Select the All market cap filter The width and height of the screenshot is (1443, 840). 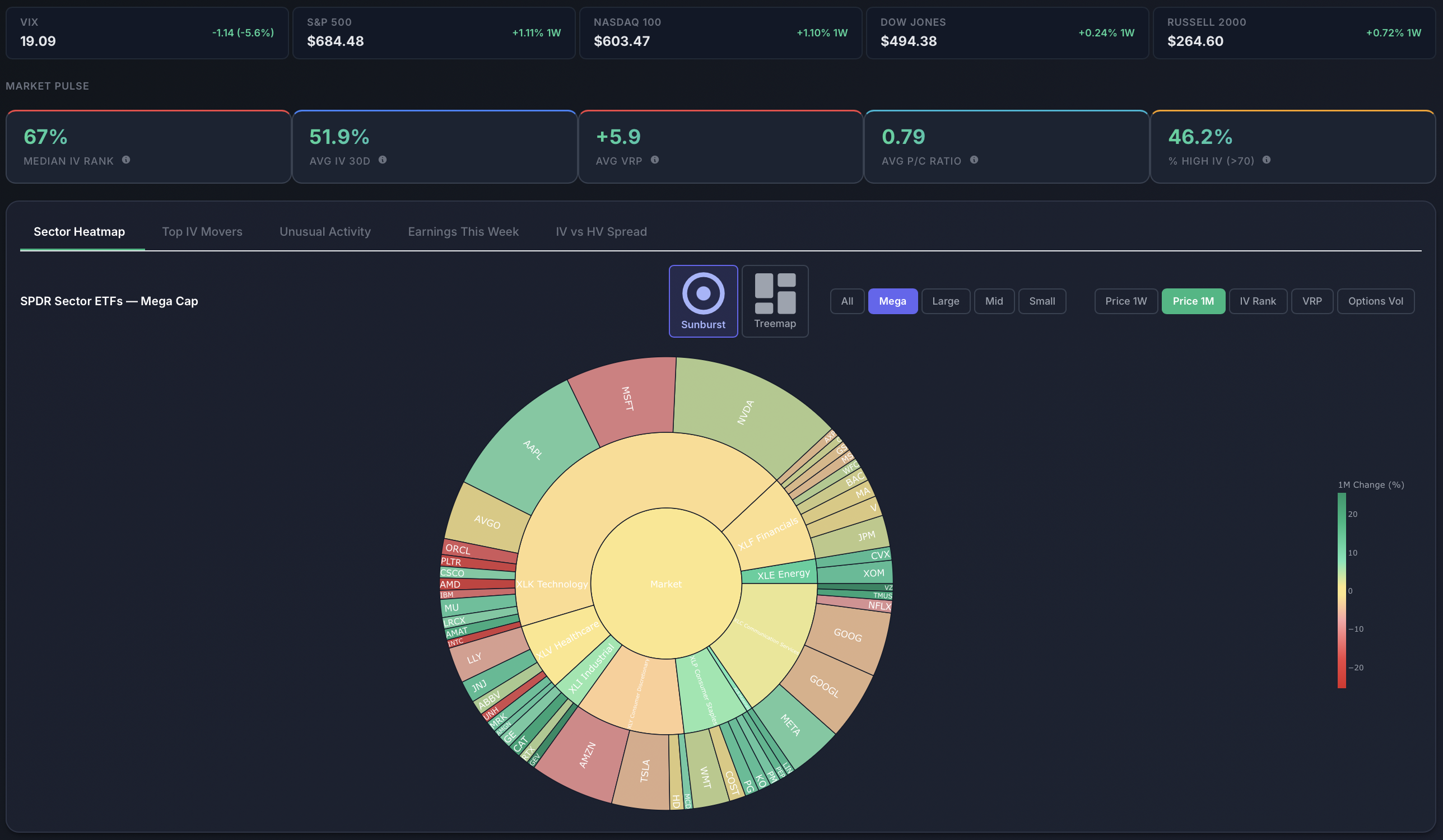point(847,301)
